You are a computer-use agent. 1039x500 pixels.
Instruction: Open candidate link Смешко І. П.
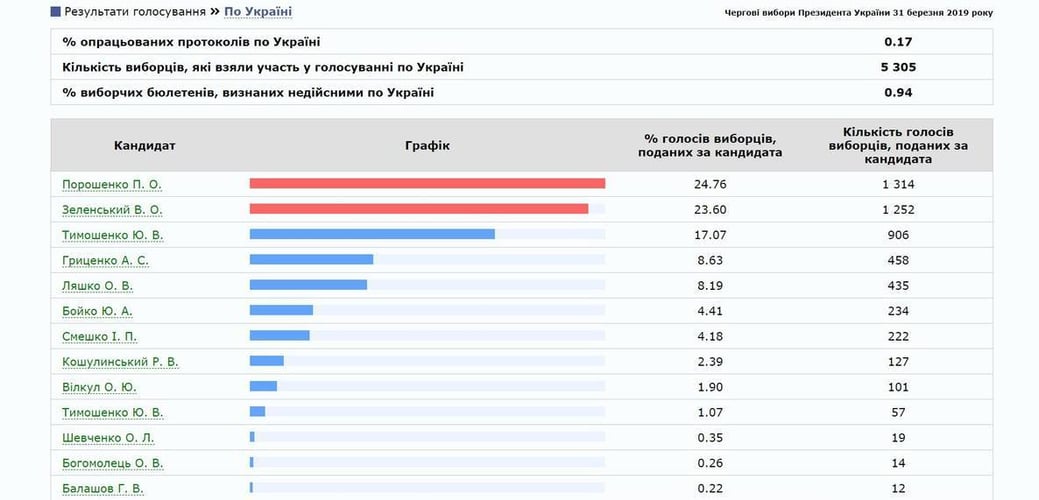pos(101,336)
